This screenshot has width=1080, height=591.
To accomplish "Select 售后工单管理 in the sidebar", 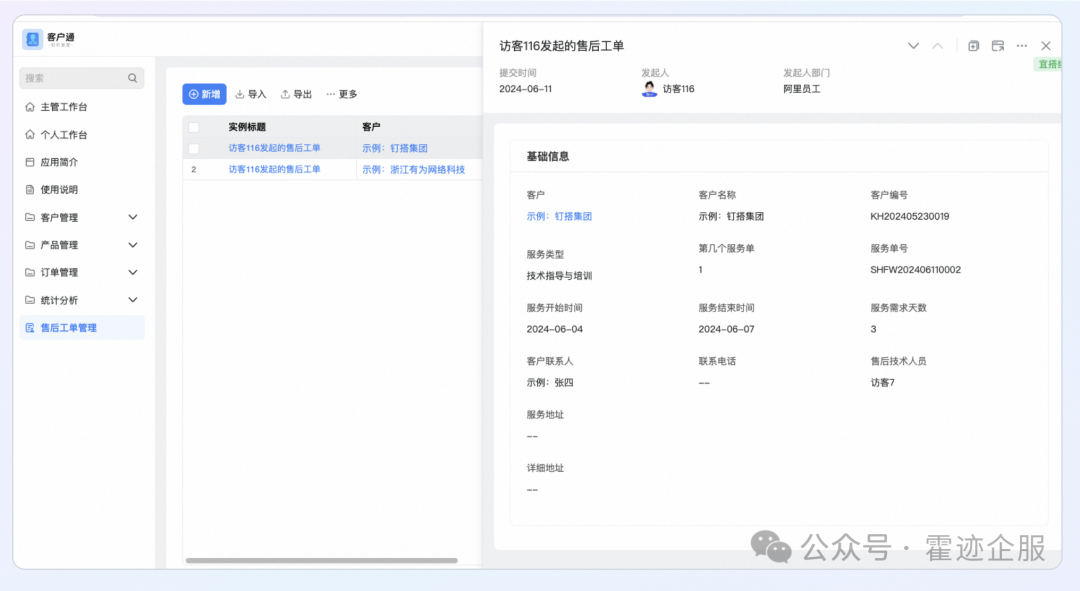I will click(x=68, y=328).
